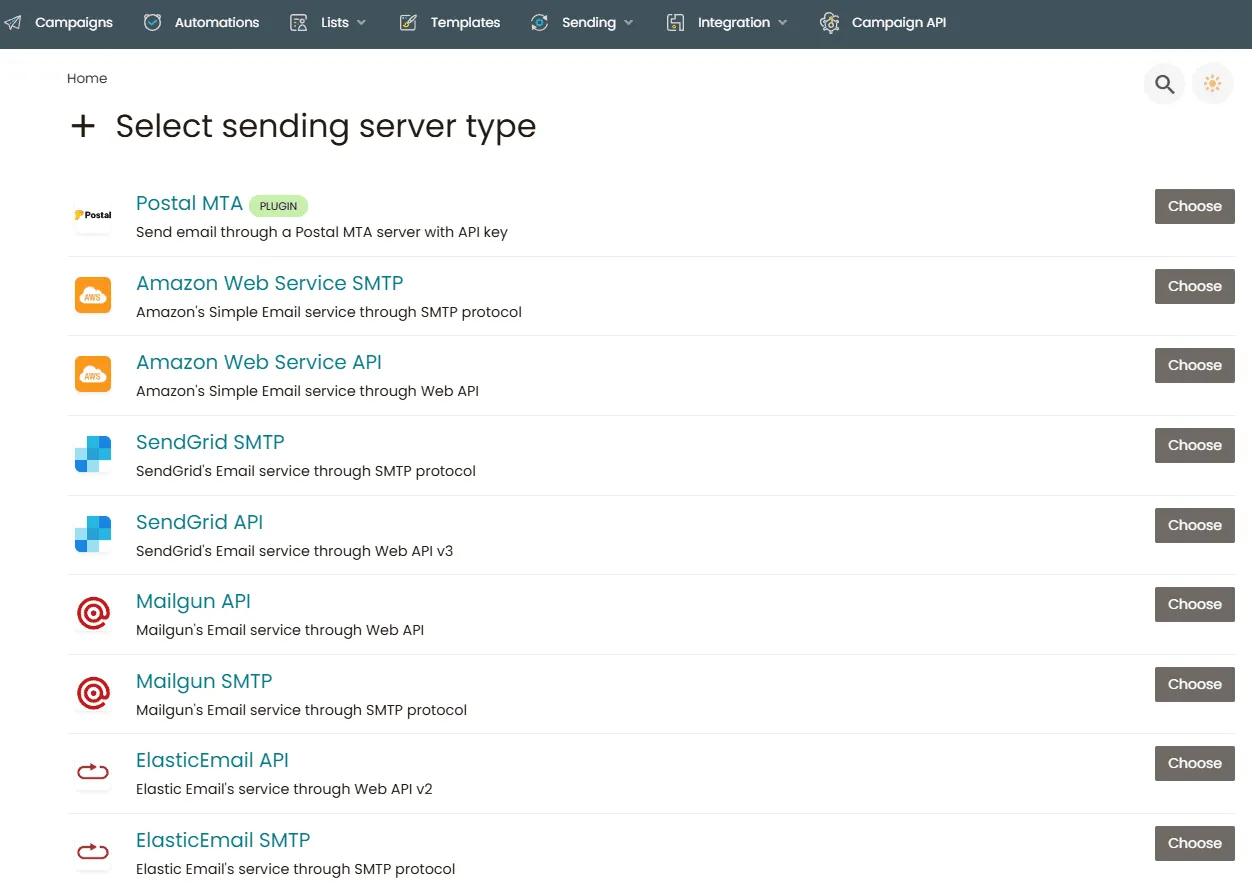Click the ElasticEmail API logo icon
The height and width of the screenshot is (887, 1252).
[x=93, y=772]
